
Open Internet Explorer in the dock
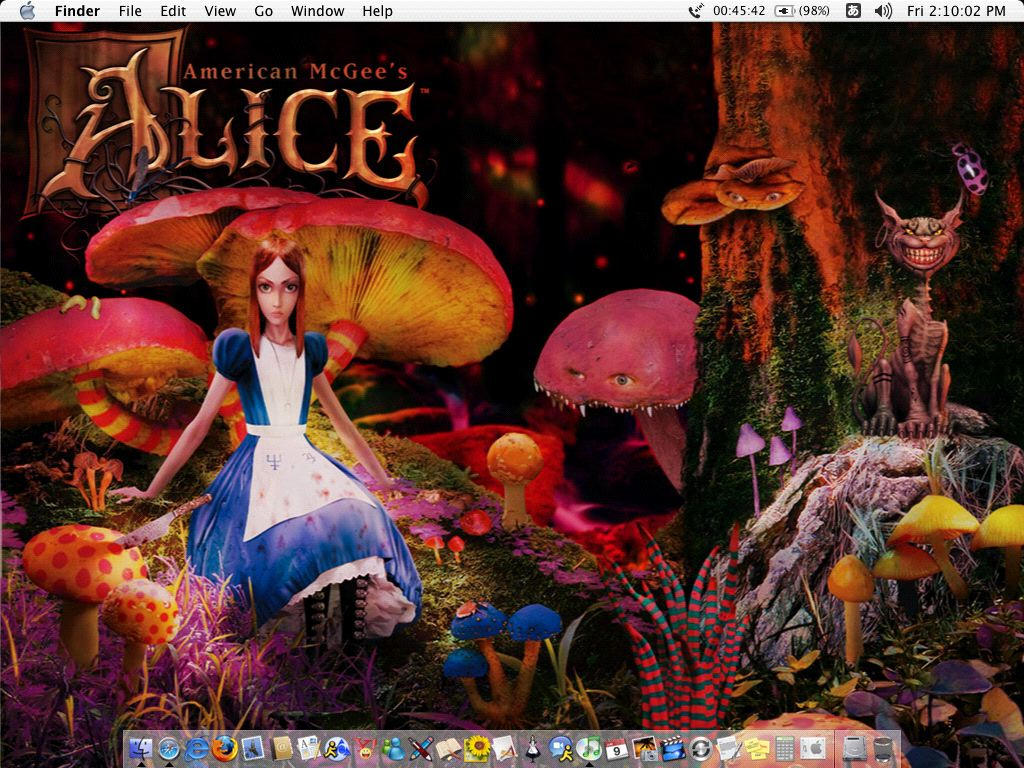point(197,748)
